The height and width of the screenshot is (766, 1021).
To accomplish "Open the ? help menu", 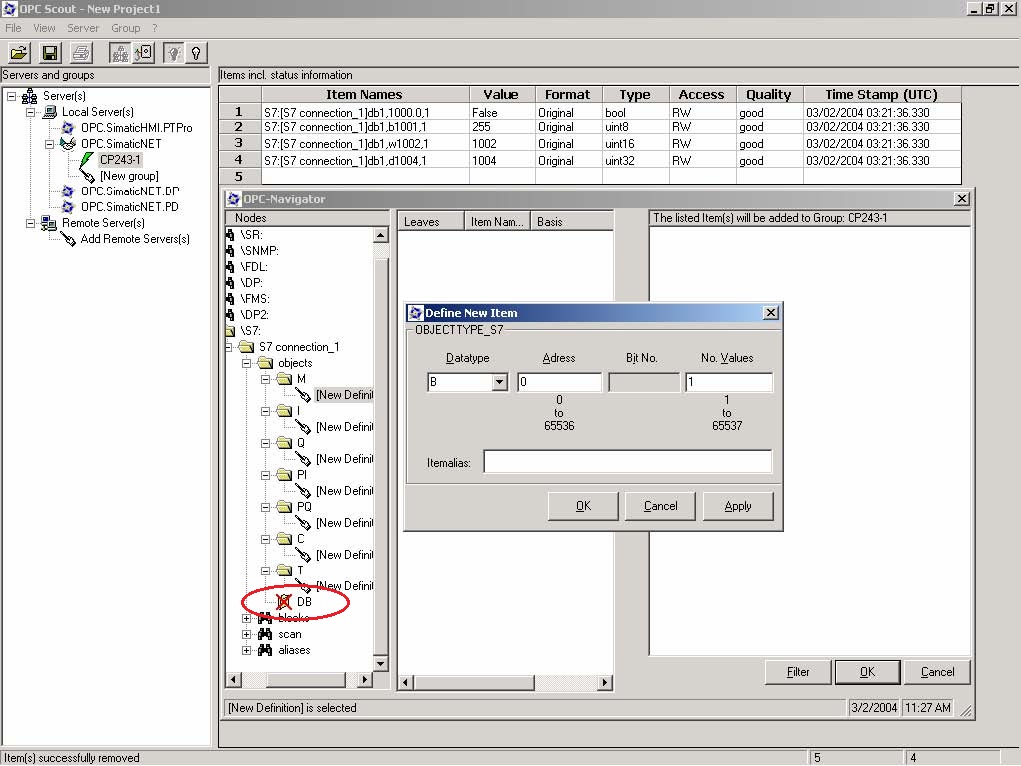I will (x=155, y=28).
